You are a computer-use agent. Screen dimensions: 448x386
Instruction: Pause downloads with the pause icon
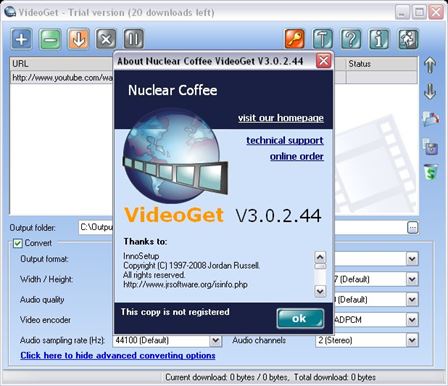click(x=134, y=39)
